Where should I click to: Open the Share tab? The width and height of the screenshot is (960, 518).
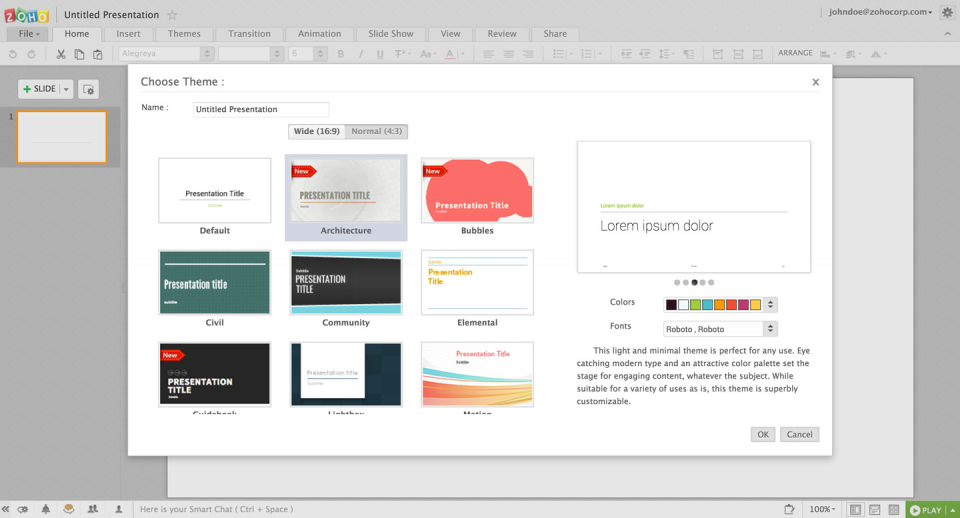pos(555,34)
